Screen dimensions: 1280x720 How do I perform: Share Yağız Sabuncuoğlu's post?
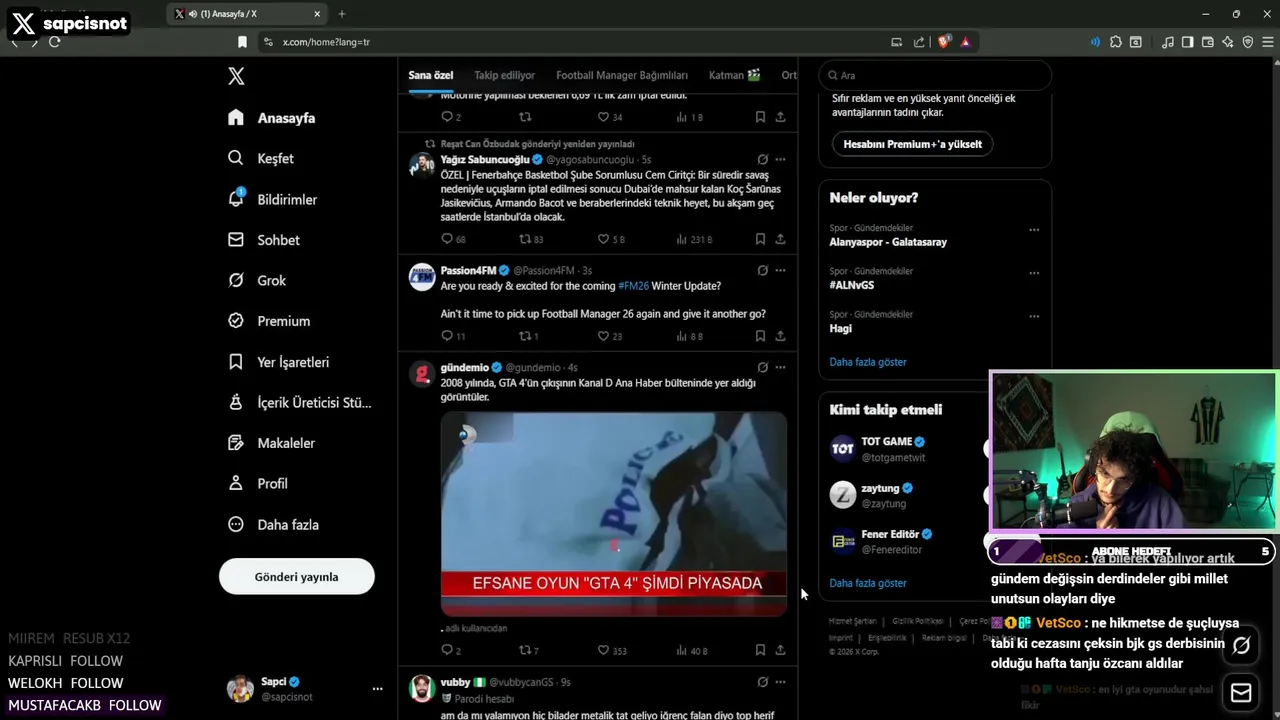tap(780, 239)
